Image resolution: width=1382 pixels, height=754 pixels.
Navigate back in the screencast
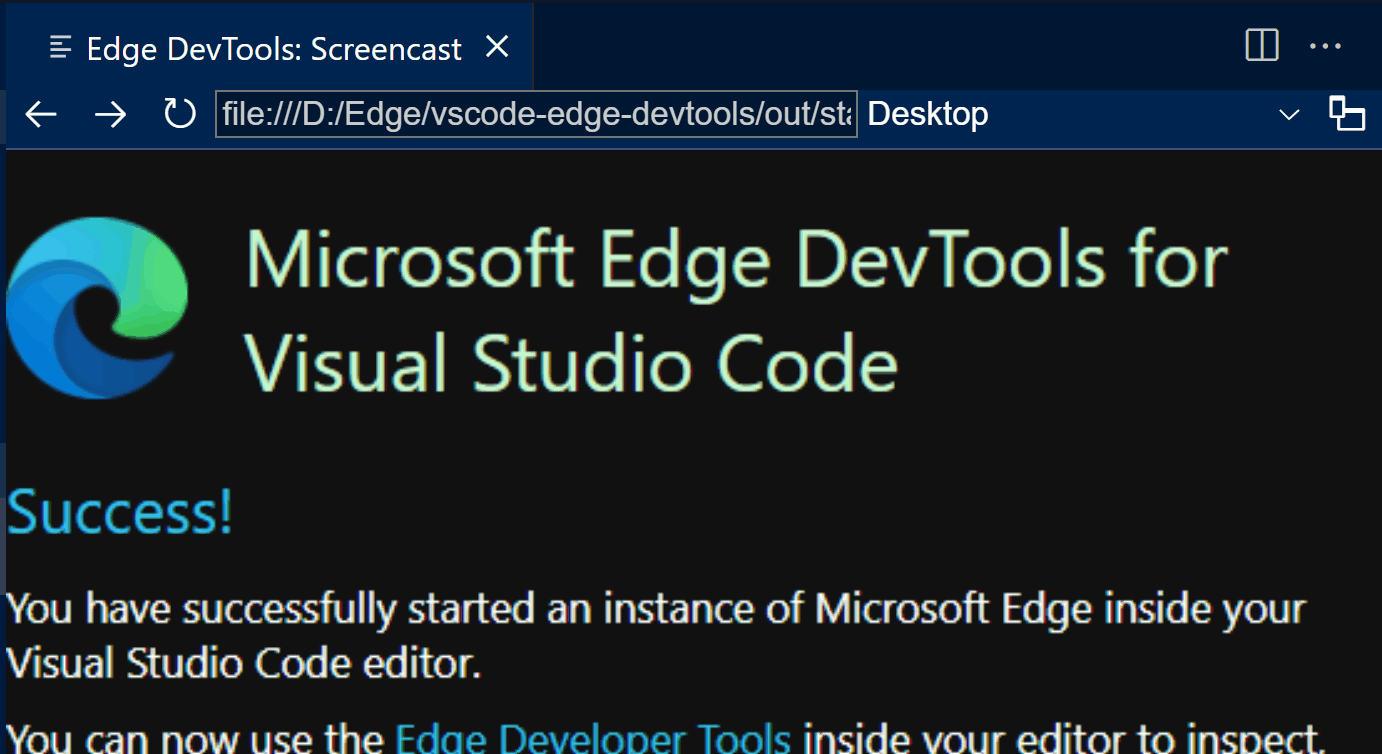click(x=40, y=114)
